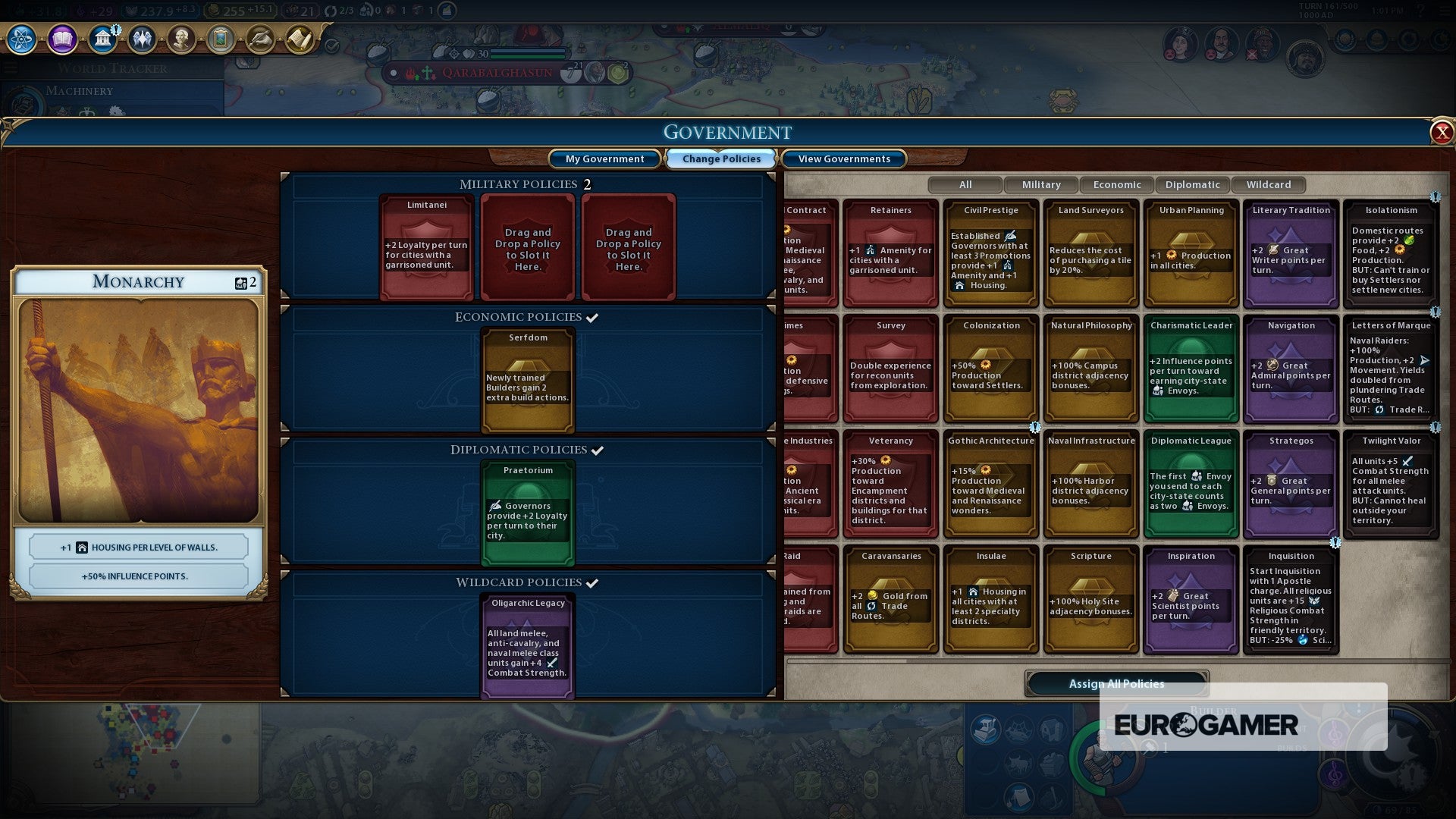Pick the Literary Tradition policy card

click(x=1291, y=253)
